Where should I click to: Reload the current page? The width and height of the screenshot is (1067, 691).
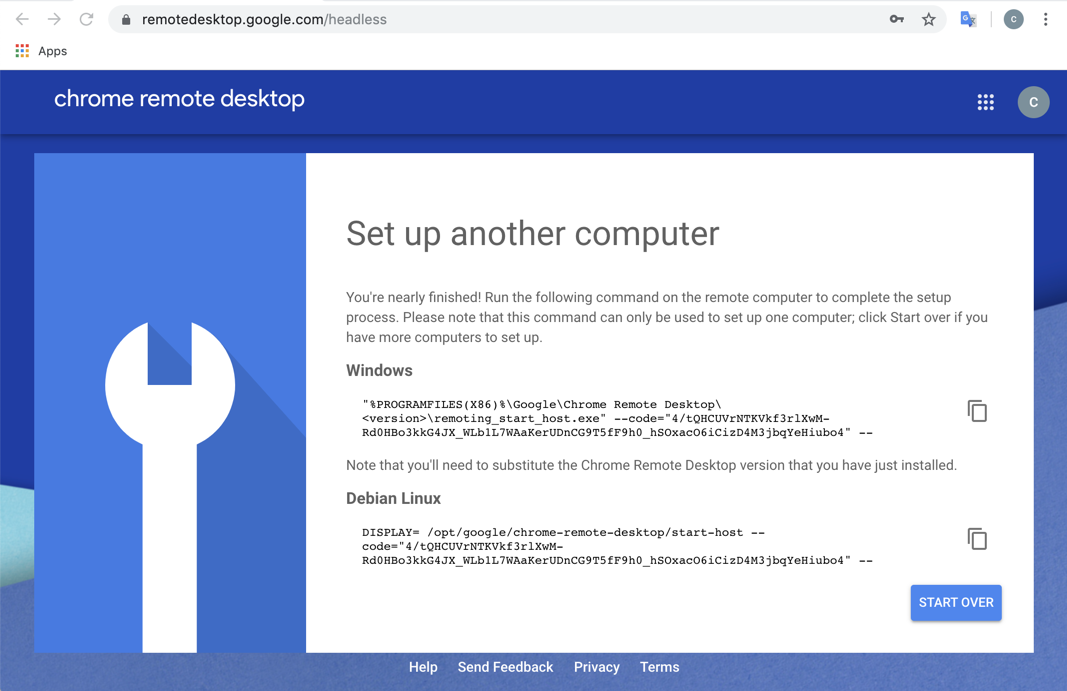[86, 19]
